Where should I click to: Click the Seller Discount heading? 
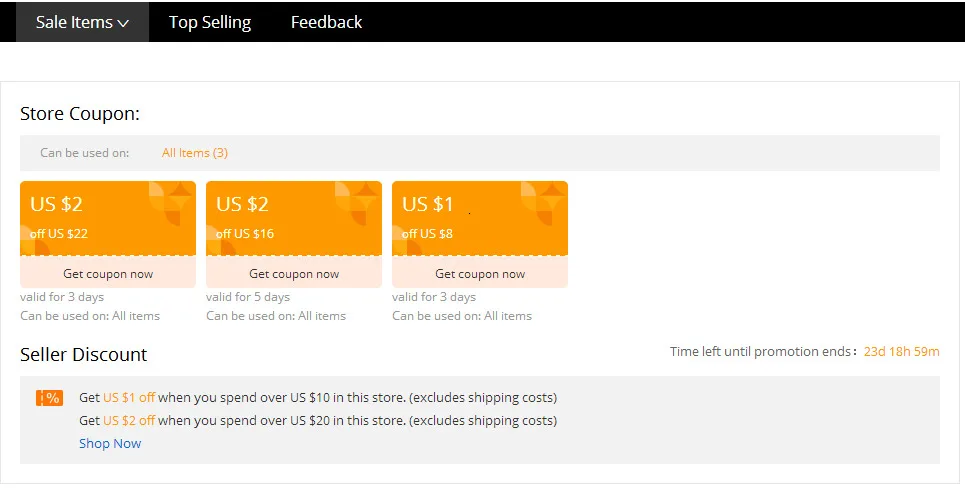[x=83, y=354]
